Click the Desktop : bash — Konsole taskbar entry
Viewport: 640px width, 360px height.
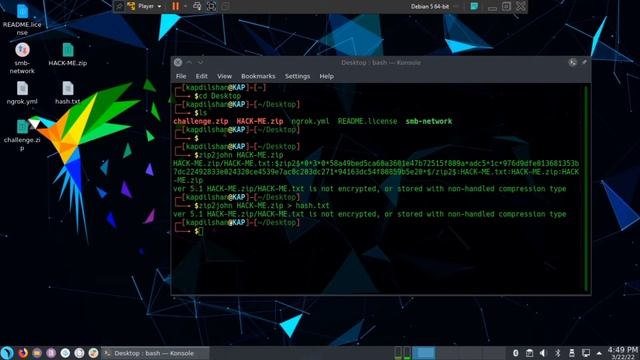[155, 353]
